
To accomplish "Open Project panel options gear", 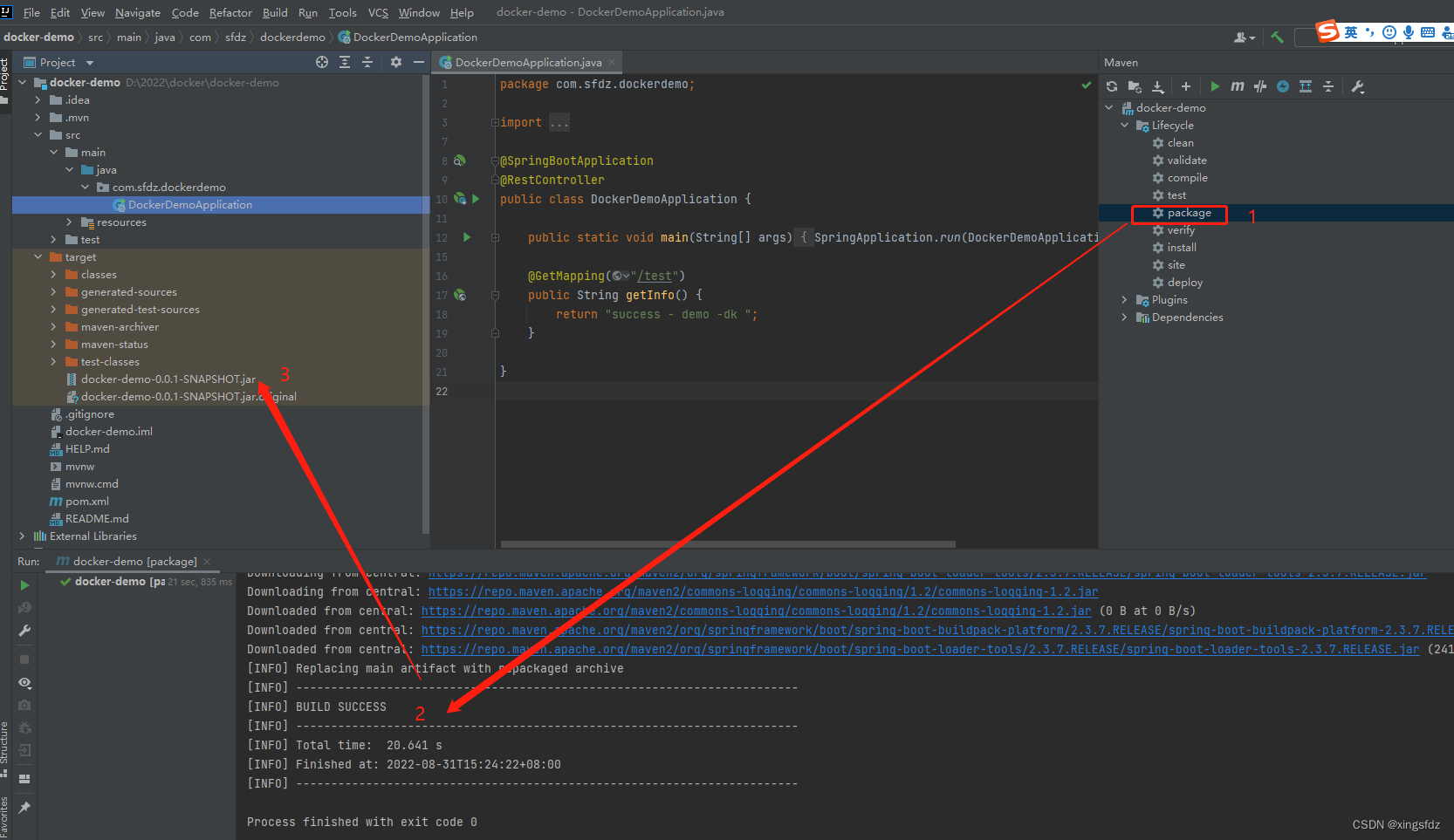I will point(396,62).
